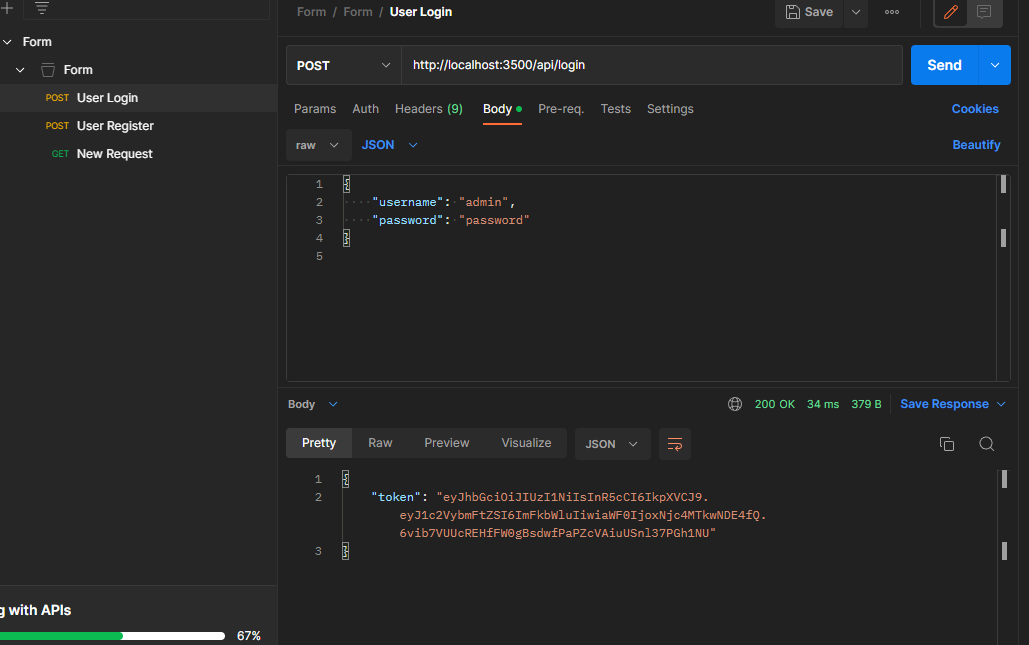Screen dimensions: 1029x645
Task: Click the globe network icon
Action: point(735,404)
